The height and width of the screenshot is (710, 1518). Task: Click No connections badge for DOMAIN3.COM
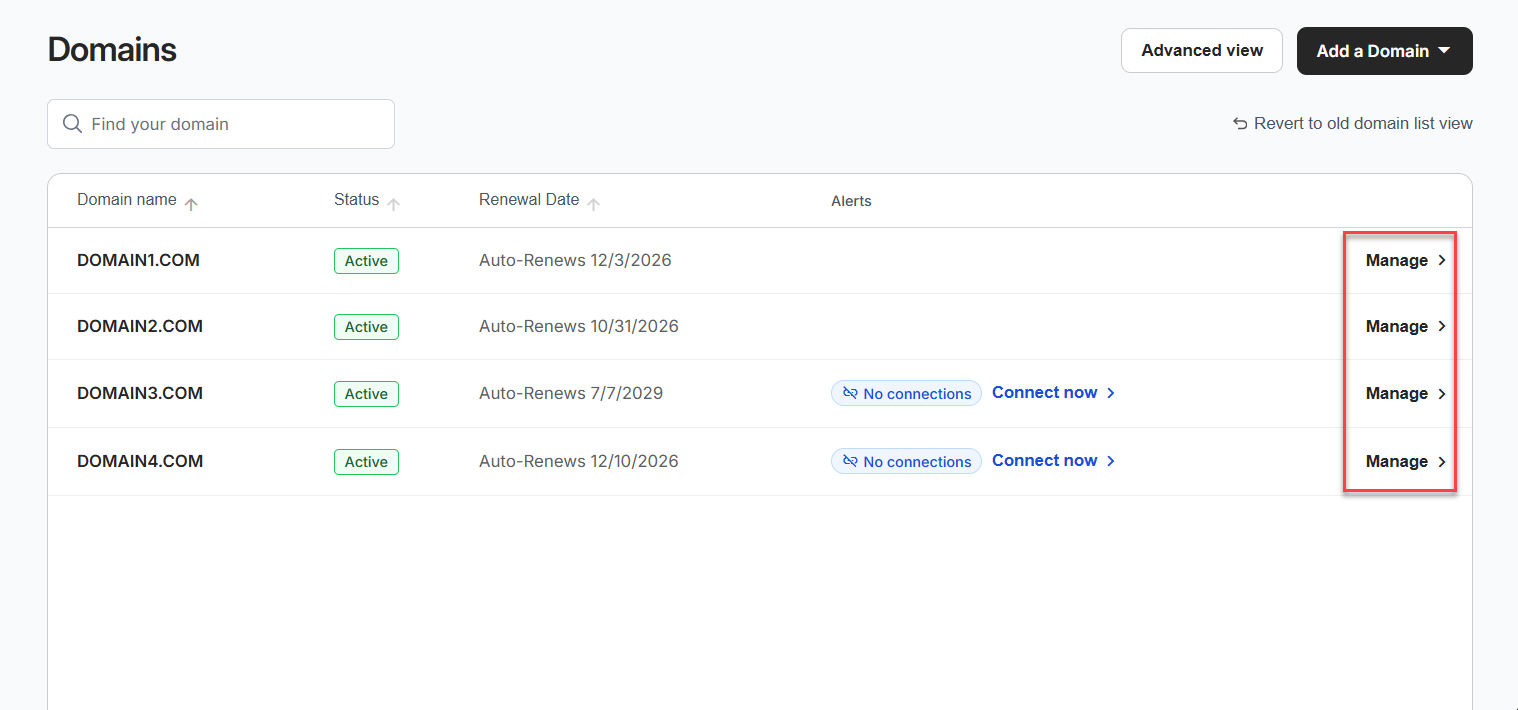tap(906, 393)
